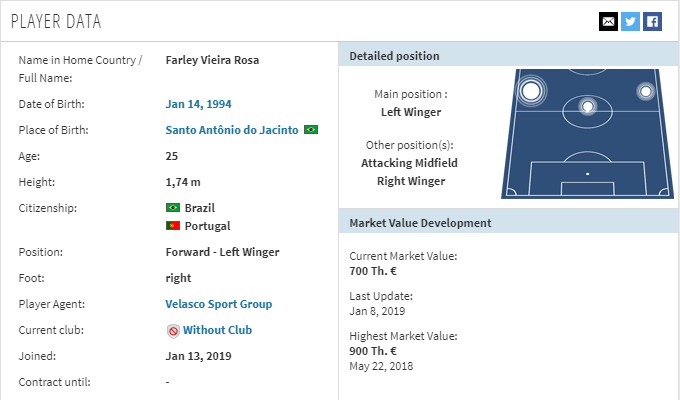Open Santo Antônio do Jacinto link

coord(232,130)
